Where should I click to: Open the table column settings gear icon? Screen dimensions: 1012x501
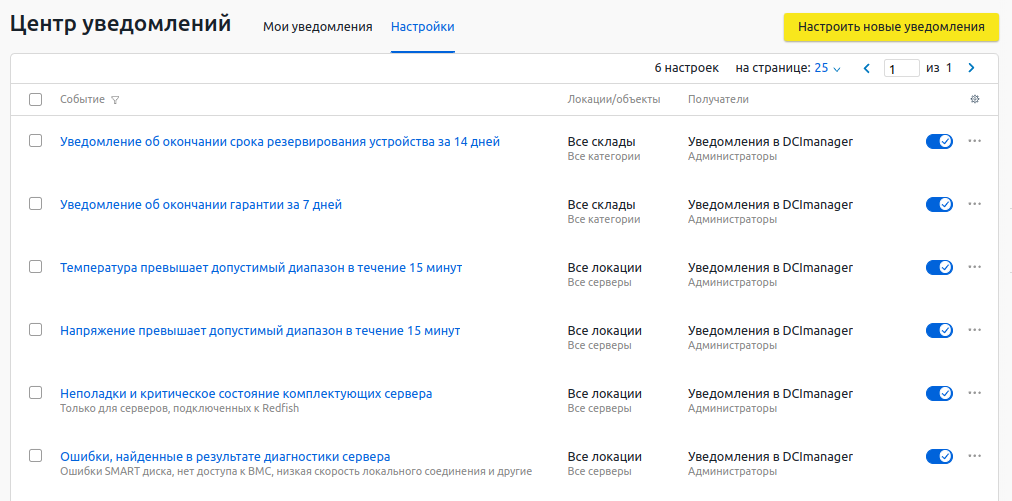[x=975, y=99]
